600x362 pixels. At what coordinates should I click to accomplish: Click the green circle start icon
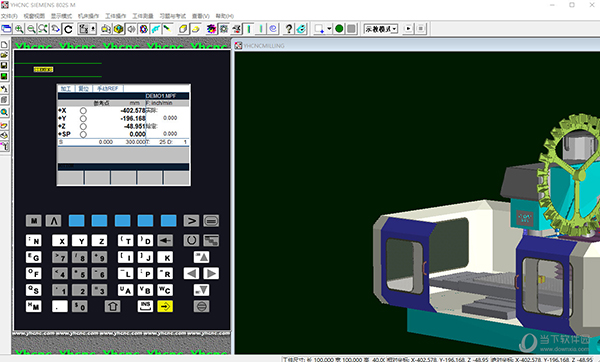click(339, 29)
